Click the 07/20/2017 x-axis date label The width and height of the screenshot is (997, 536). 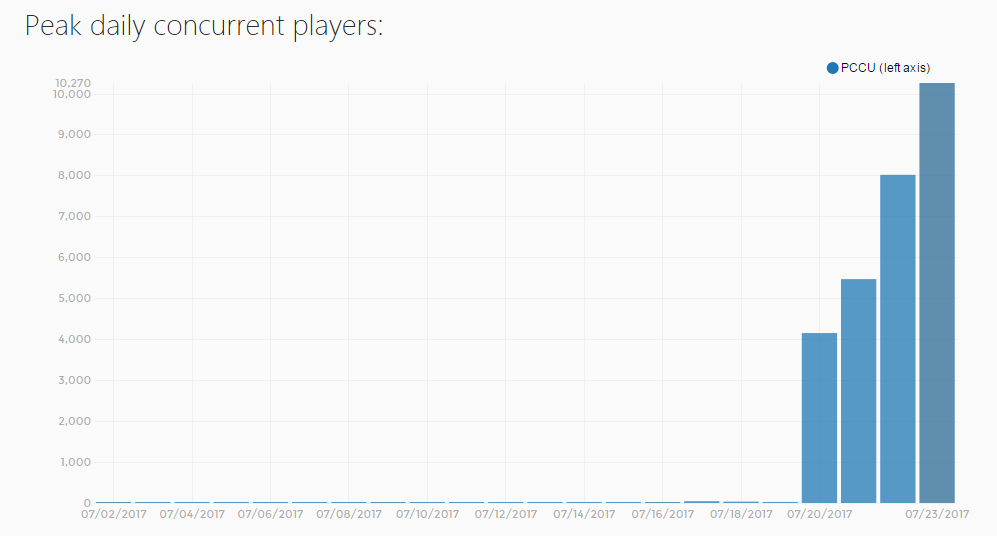820,514
